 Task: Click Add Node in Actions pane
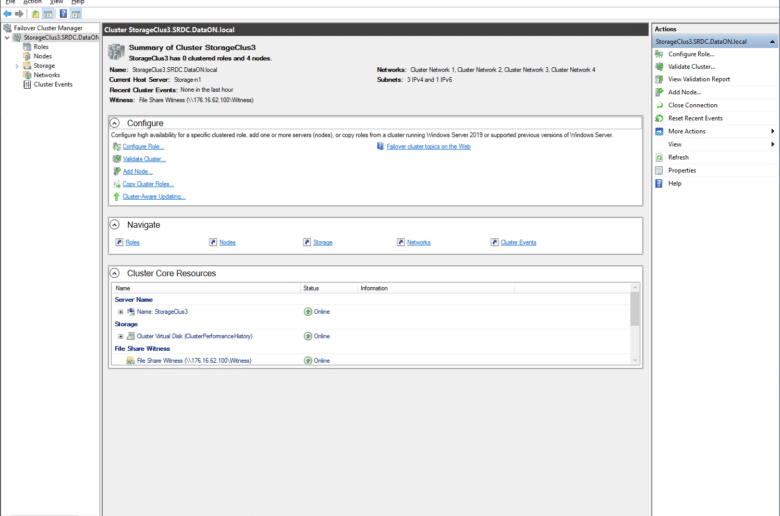pos(684,92)
